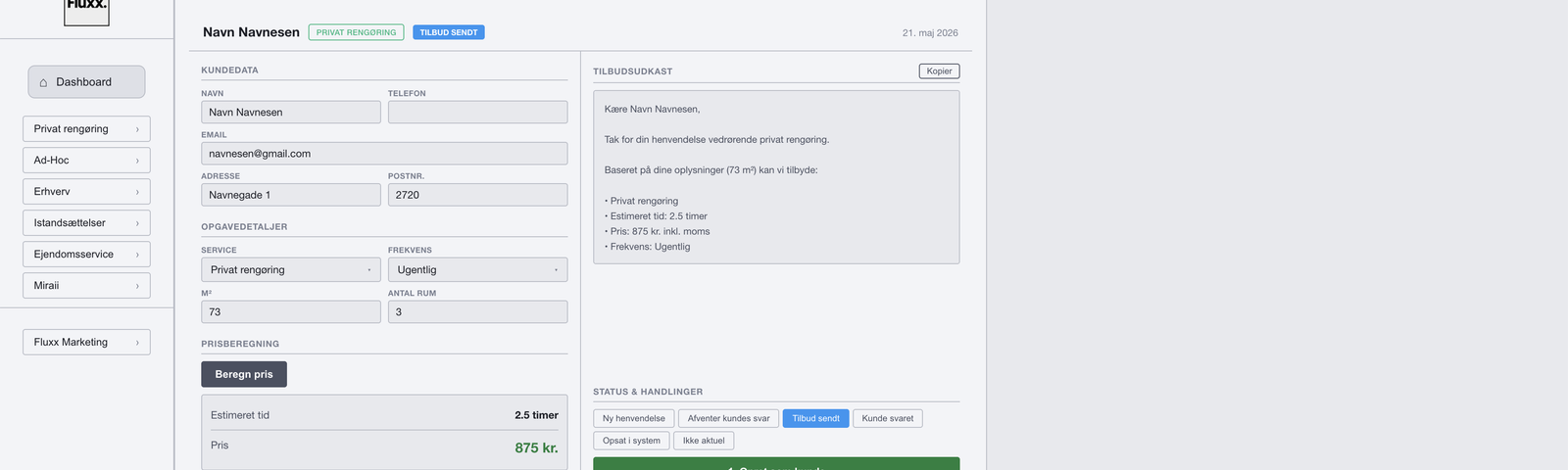Expand the Ad-Hoc sidebar item
1568x470 pixels.
tap(86, 161)
